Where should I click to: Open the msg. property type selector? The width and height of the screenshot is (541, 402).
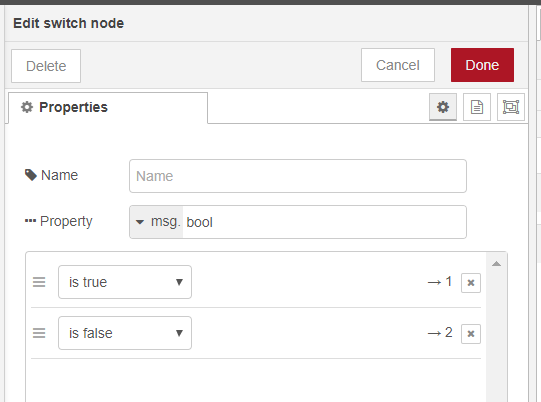(156, 222)
